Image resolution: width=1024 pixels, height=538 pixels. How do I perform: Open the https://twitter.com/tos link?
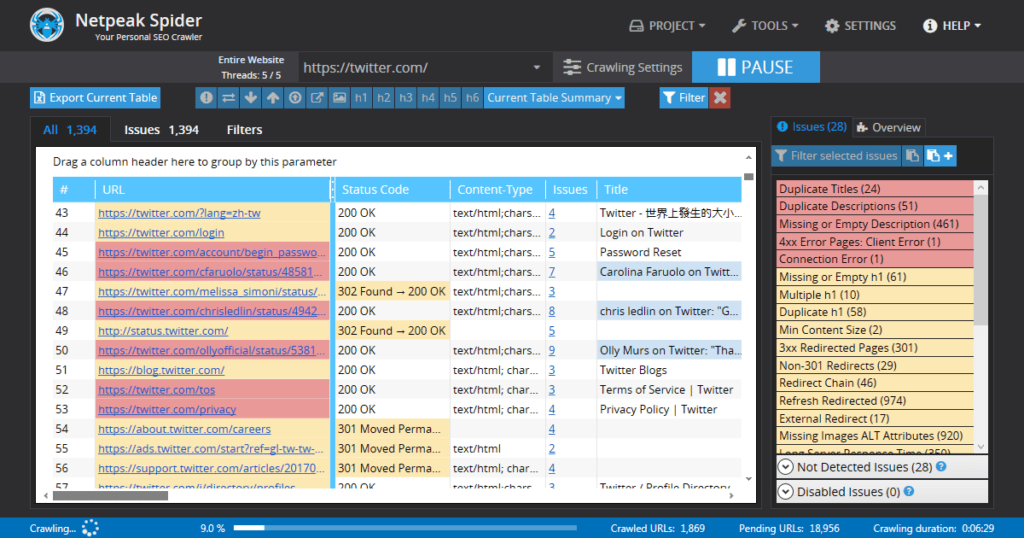pos(157,390)
